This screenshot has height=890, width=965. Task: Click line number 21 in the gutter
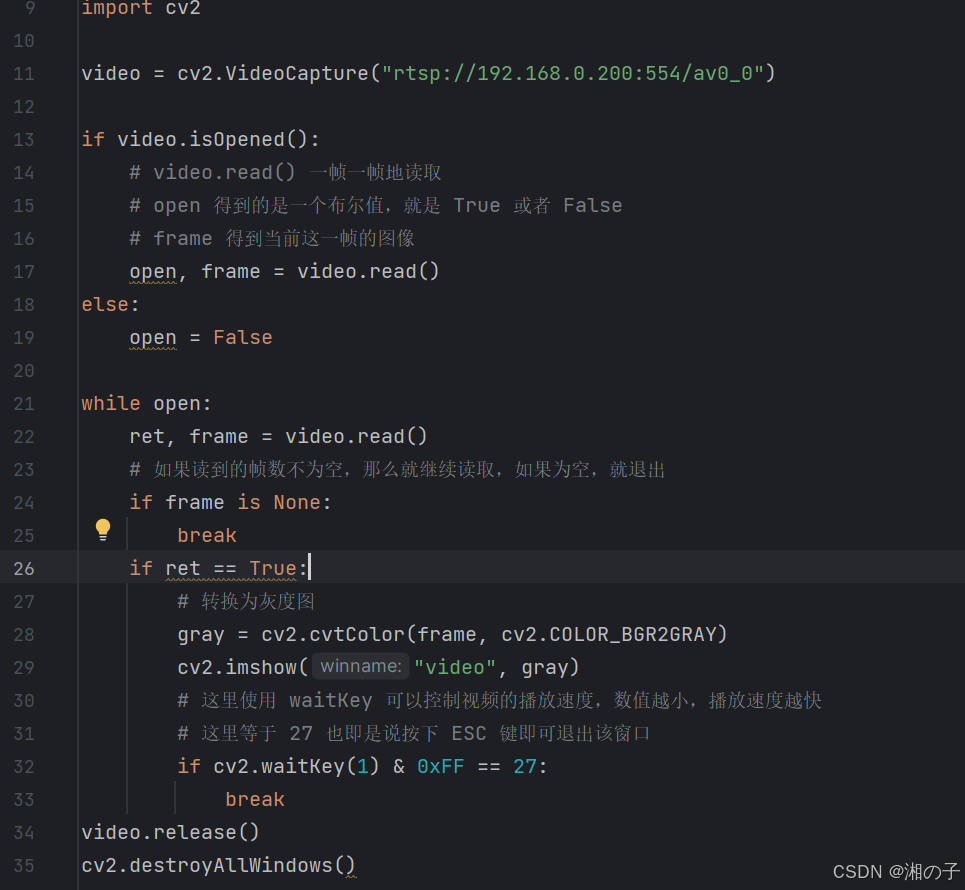[24, 403]
